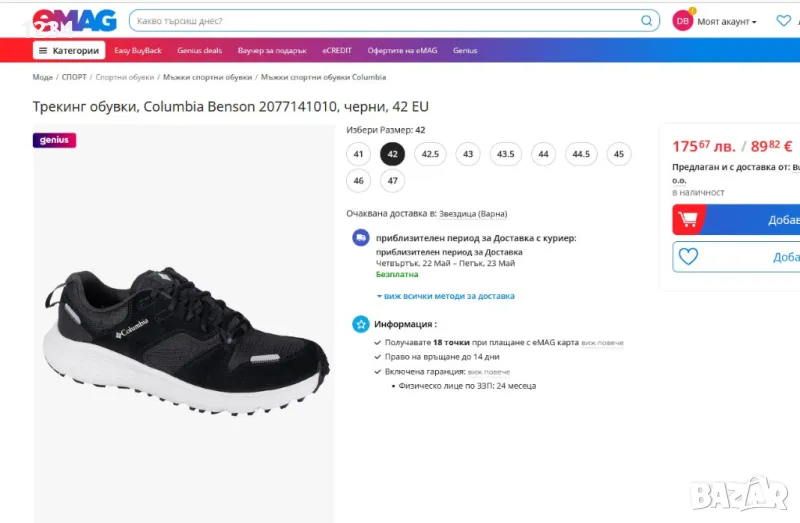The image size is (800, 523).
Task: Open the Категории dropdown menu
Action: 69,50
